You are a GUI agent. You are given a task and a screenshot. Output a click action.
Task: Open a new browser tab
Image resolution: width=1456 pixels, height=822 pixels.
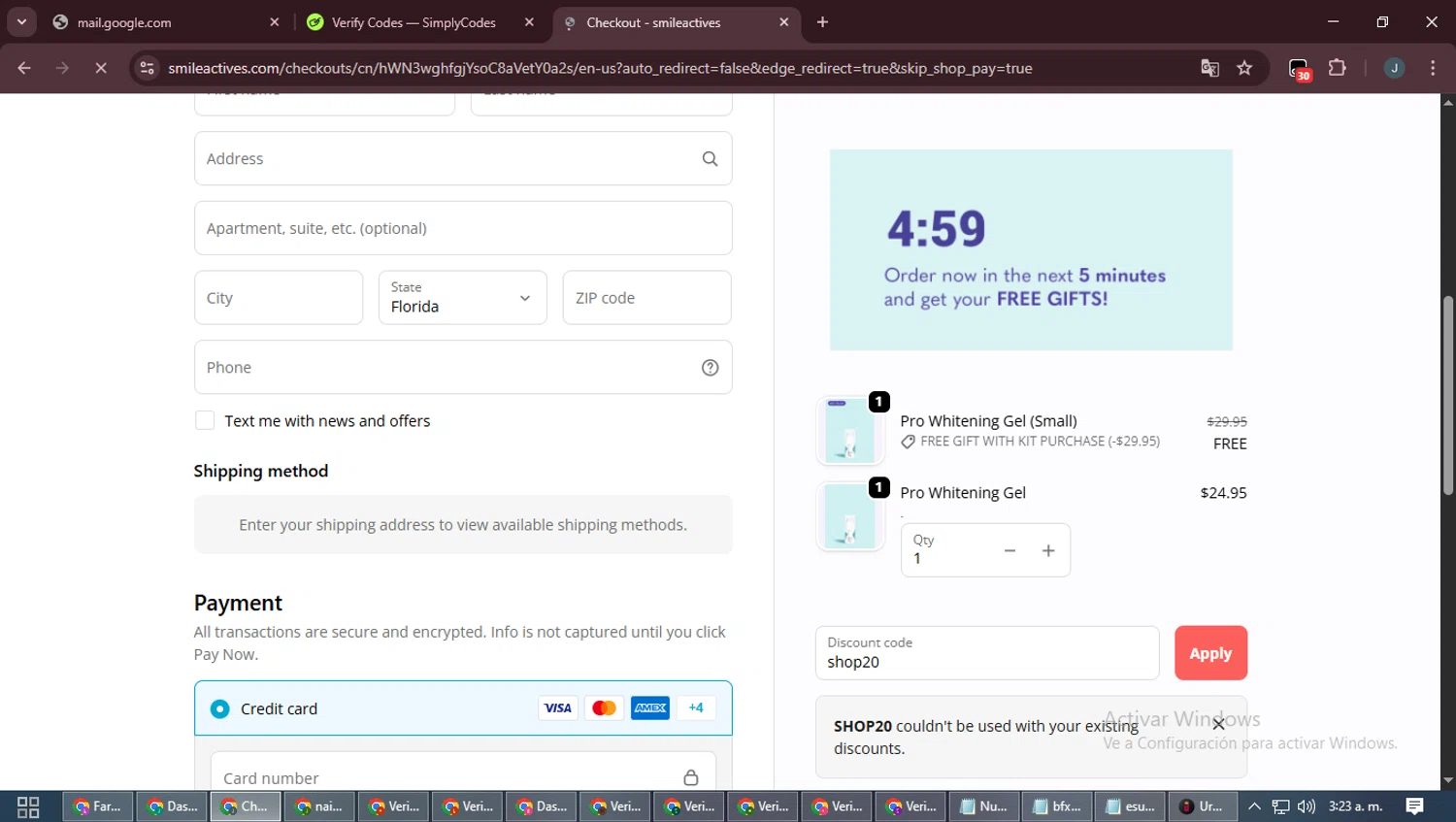pyautogui.click(x=822, y=22)
